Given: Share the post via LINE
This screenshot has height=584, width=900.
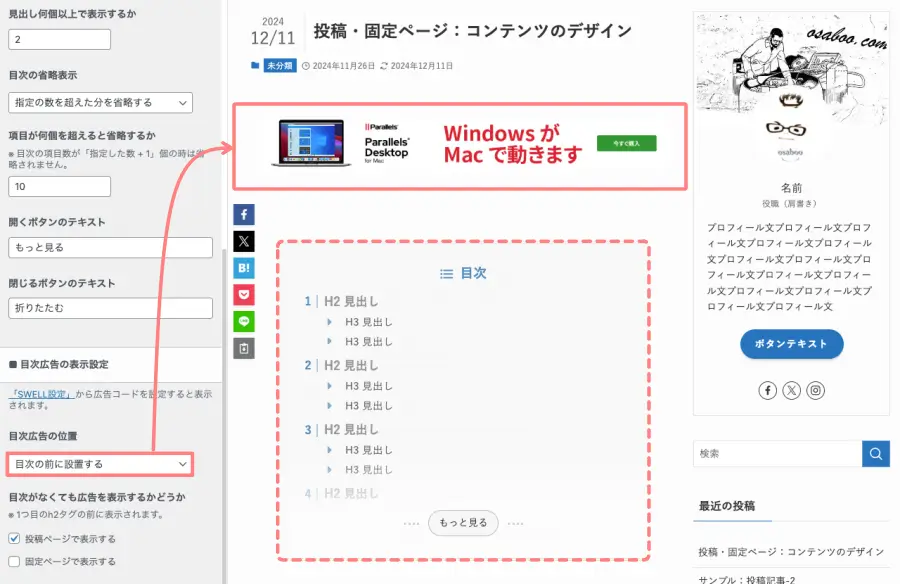Looking at the screenshot, I should pos(243,321).
